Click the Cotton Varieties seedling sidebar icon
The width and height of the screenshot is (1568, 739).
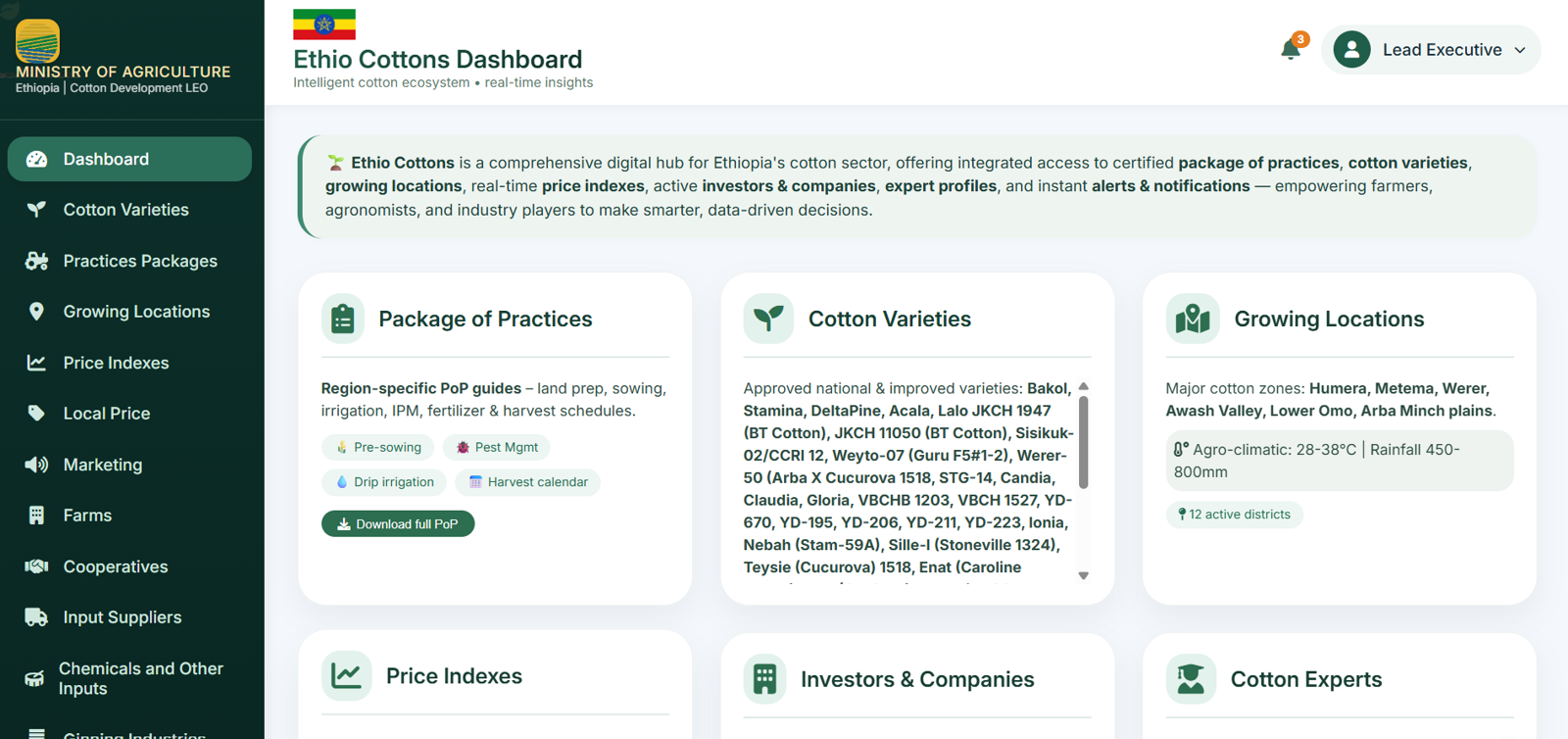(x=36, y=210)
